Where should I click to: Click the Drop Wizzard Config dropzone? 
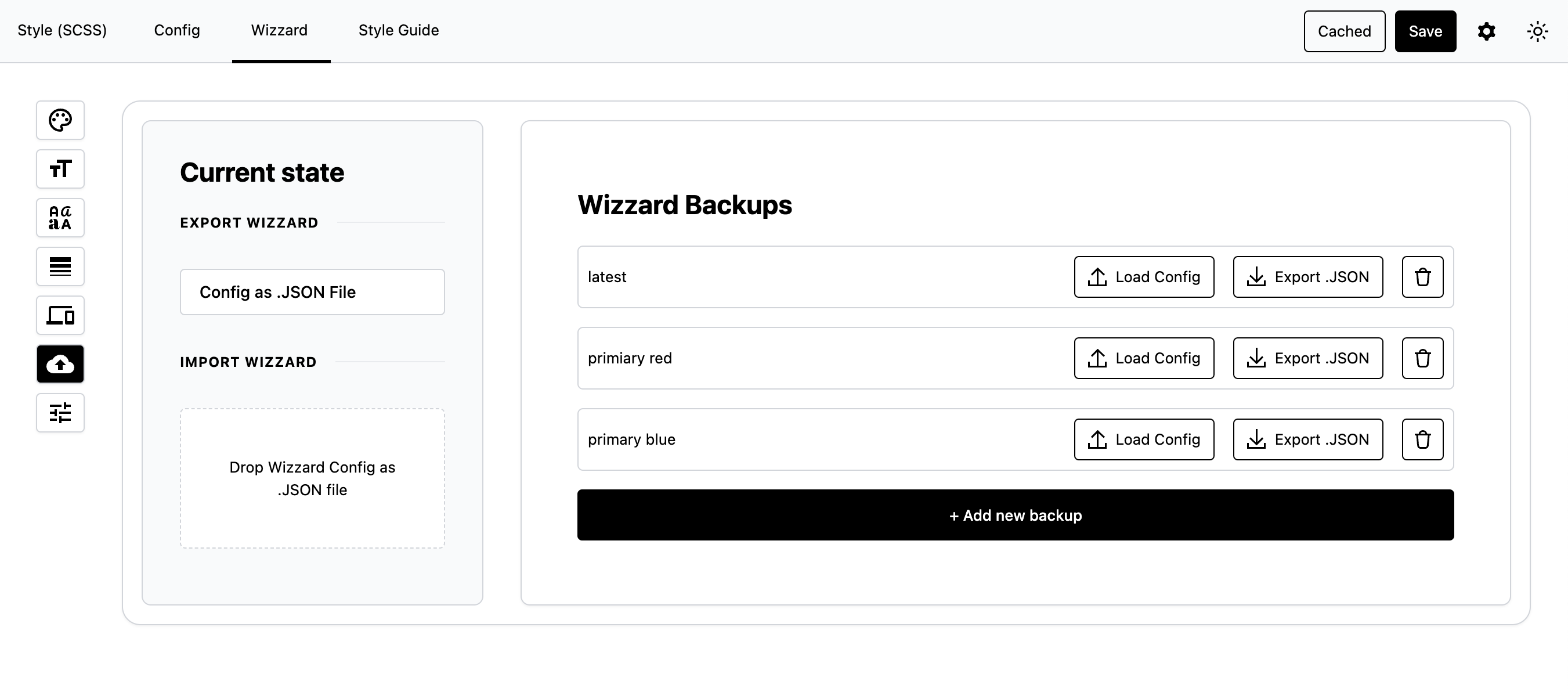coord(312,478)
